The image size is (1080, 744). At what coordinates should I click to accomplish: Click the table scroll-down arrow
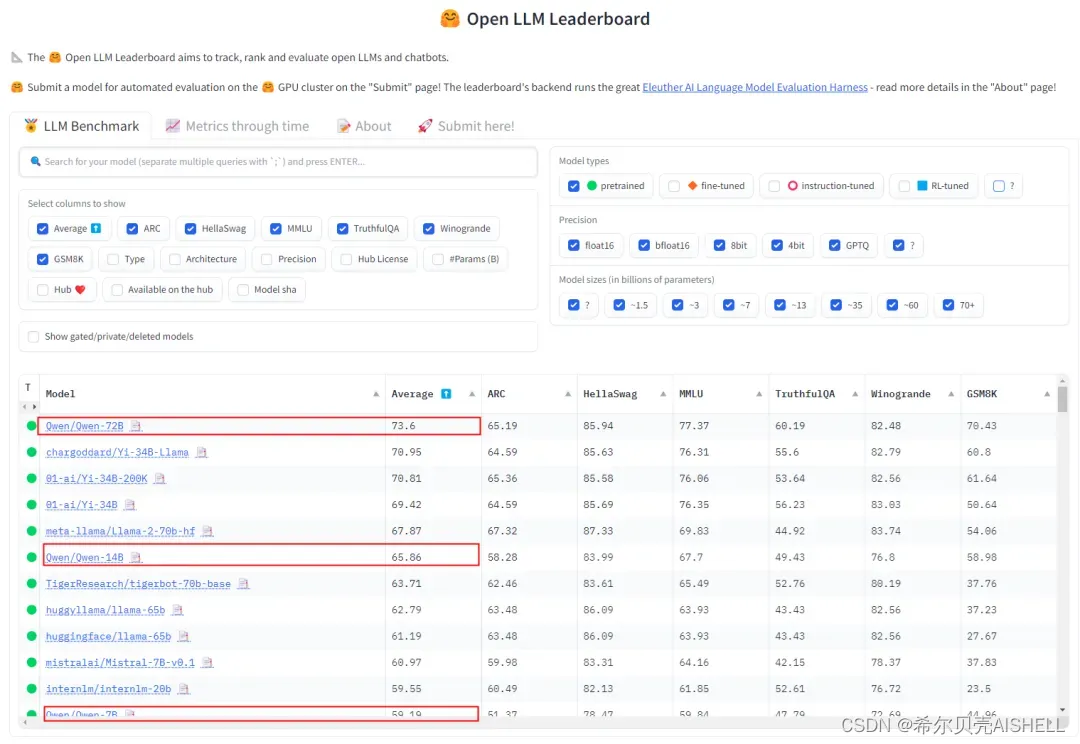tap(1063, 710)
